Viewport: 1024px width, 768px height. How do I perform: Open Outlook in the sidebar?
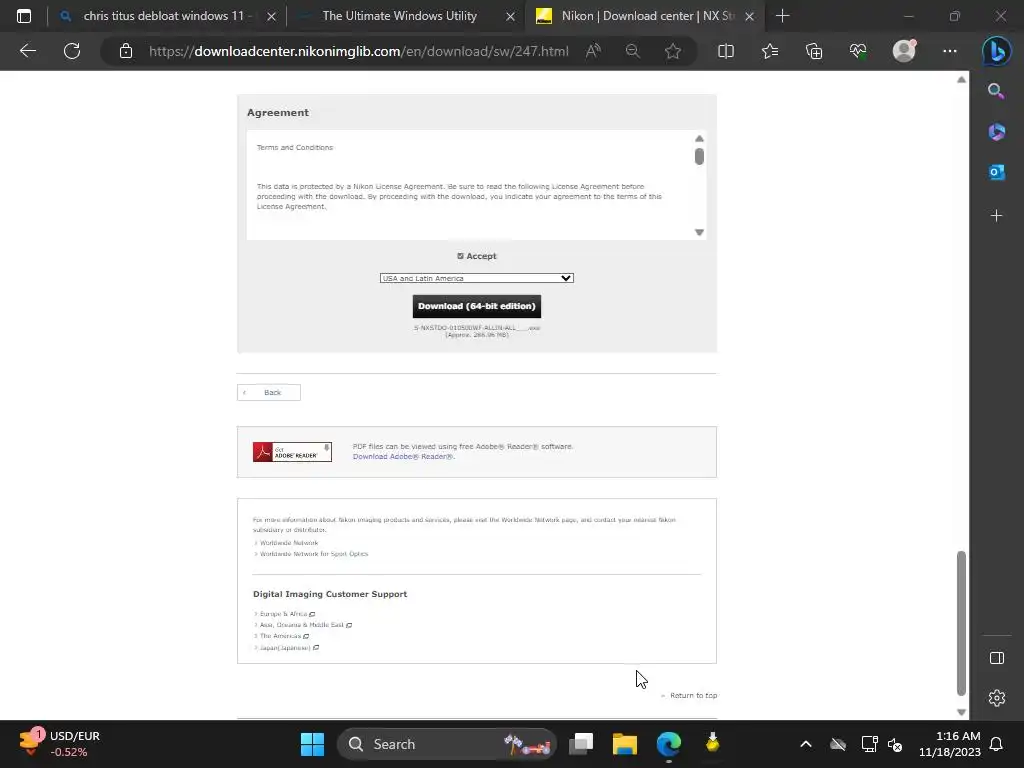(x=996, y=172)
